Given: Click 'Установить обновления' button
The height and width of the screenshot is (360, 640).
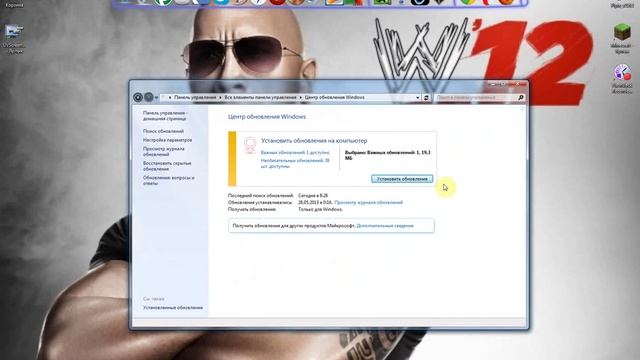Looking at the screenshot, I should point(402,179).
